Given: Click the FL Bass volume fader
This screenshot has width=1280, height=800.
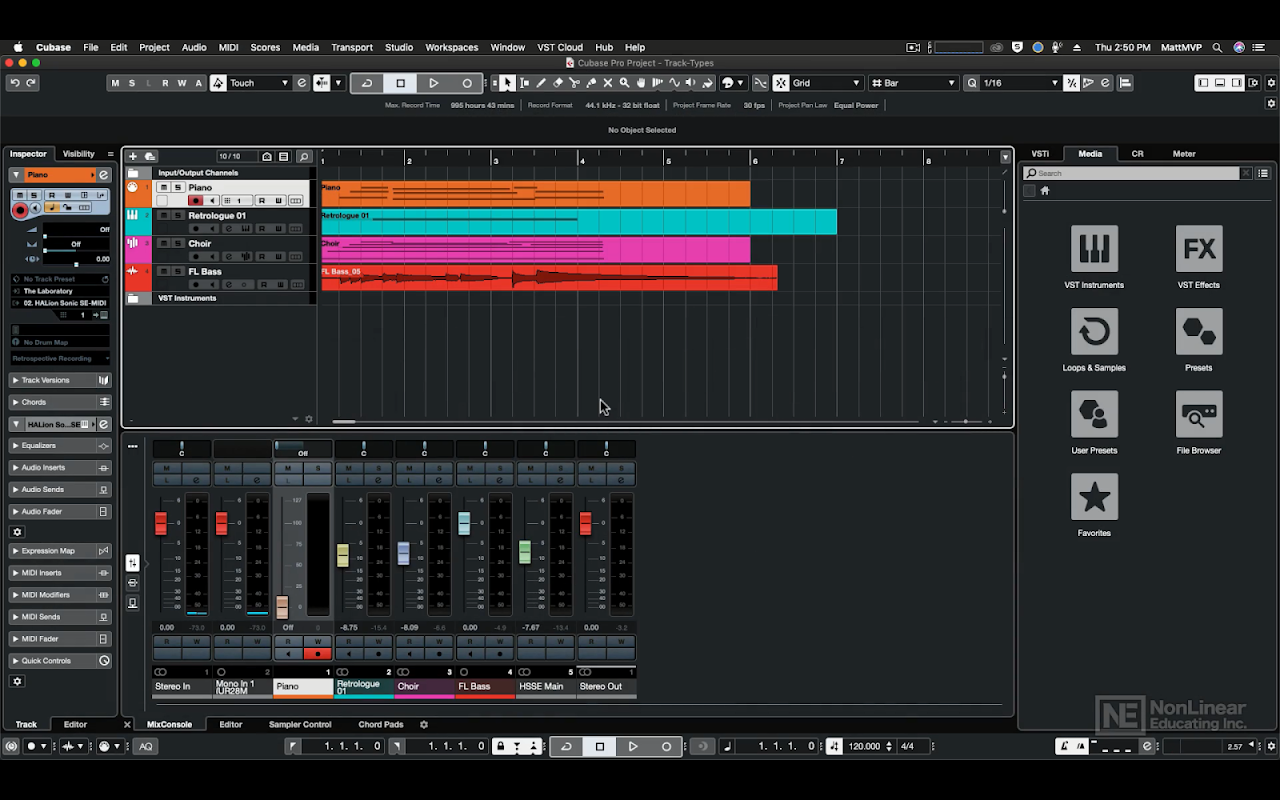Looking at the screenshot, I should tap(464, 523).
